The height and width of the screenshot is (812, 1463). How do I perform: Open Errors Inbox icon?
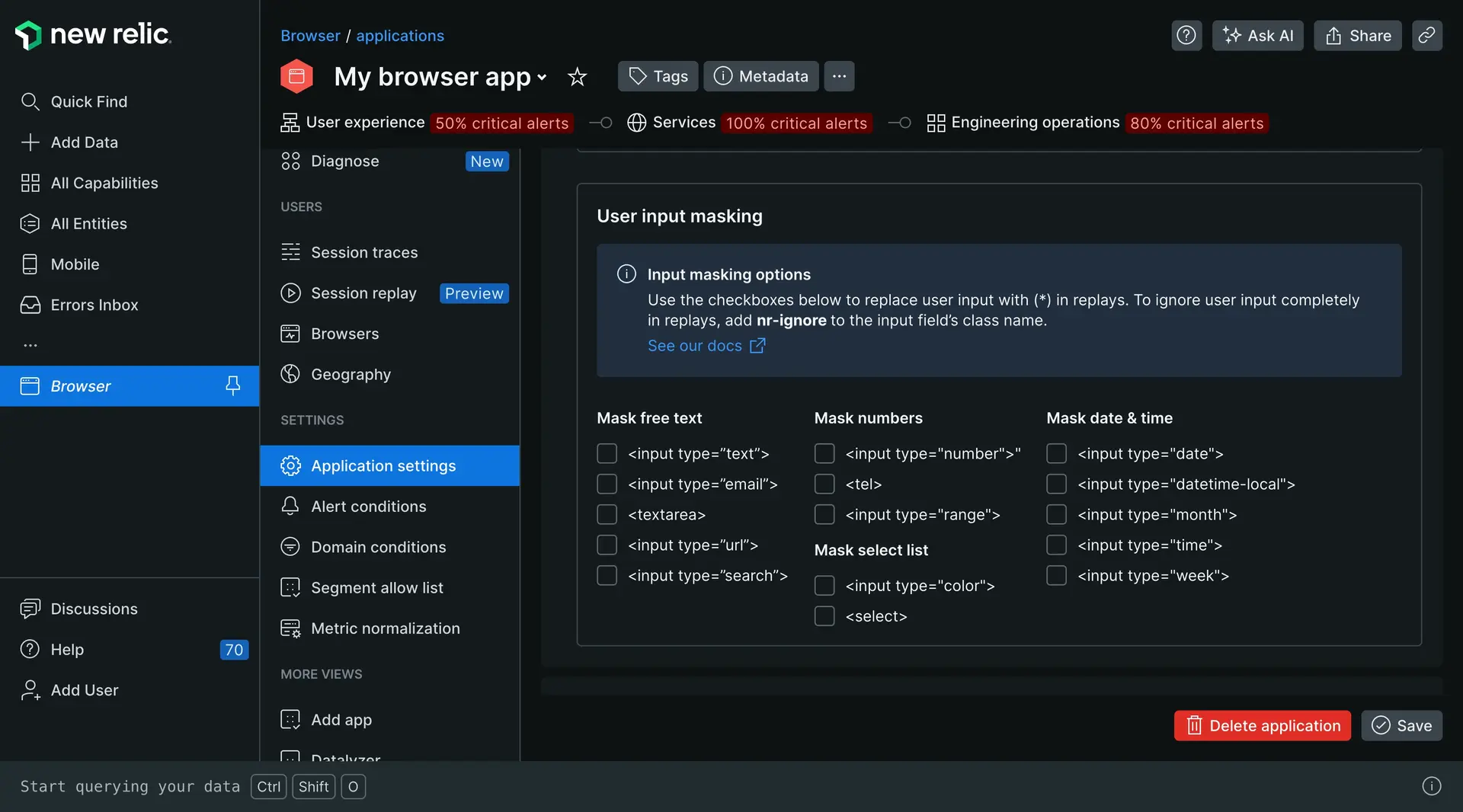[30, 305]
